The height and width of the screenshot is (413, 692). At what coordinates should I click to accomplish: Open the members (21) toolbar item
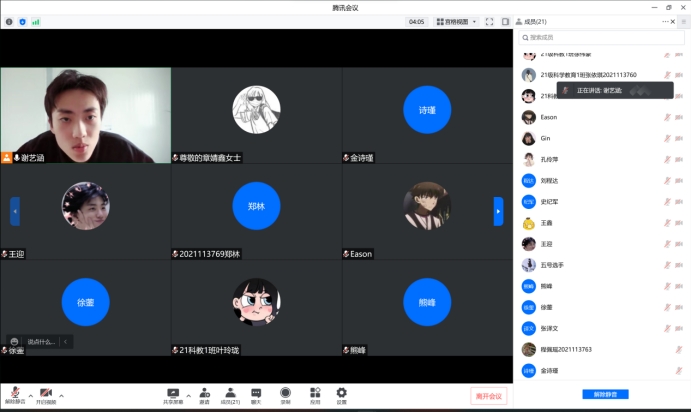230,393
